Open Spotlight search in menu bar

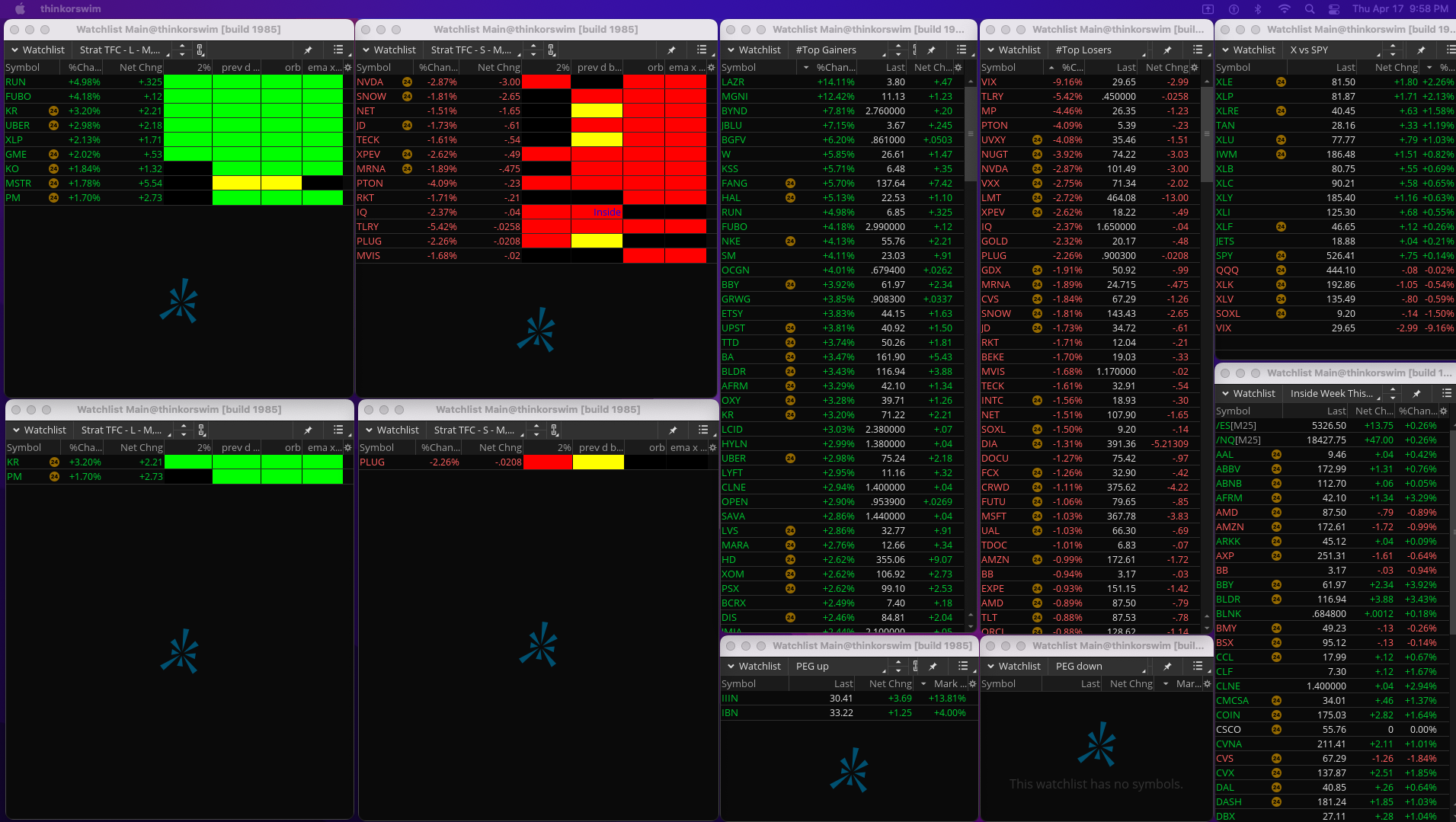[x=1309, y=9]
